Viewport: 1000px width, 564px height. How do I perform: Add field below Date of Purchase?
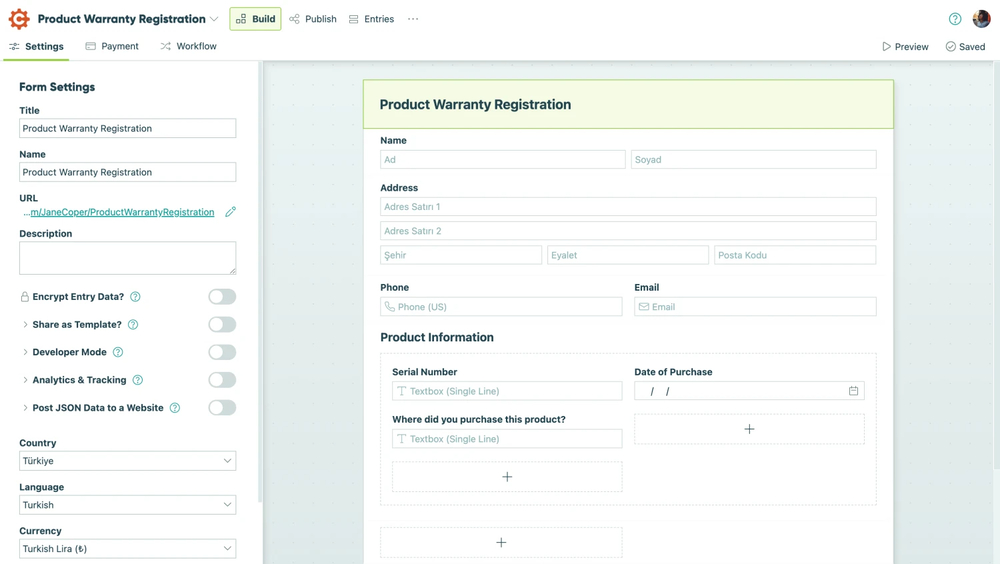[x=749, y=429]
